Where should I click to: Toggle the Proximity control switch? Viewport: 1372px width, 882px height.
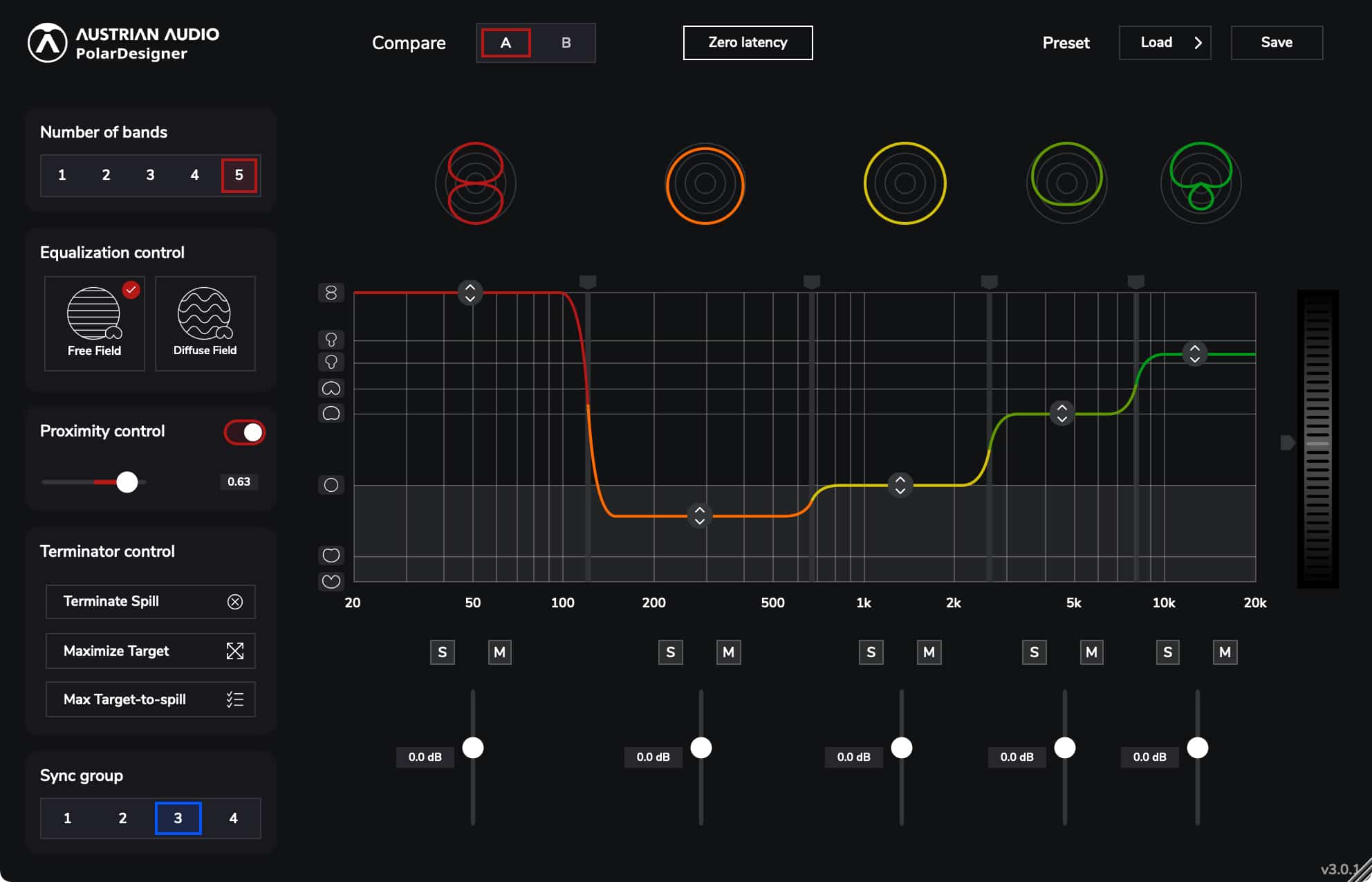coord(245,432)
